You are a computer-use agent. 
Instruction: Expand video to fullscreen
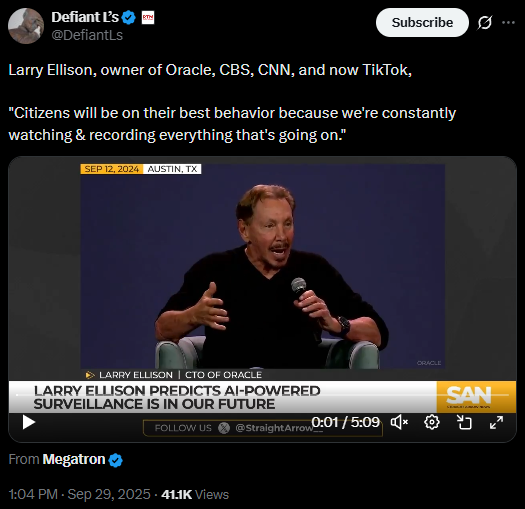click(496, 422)
